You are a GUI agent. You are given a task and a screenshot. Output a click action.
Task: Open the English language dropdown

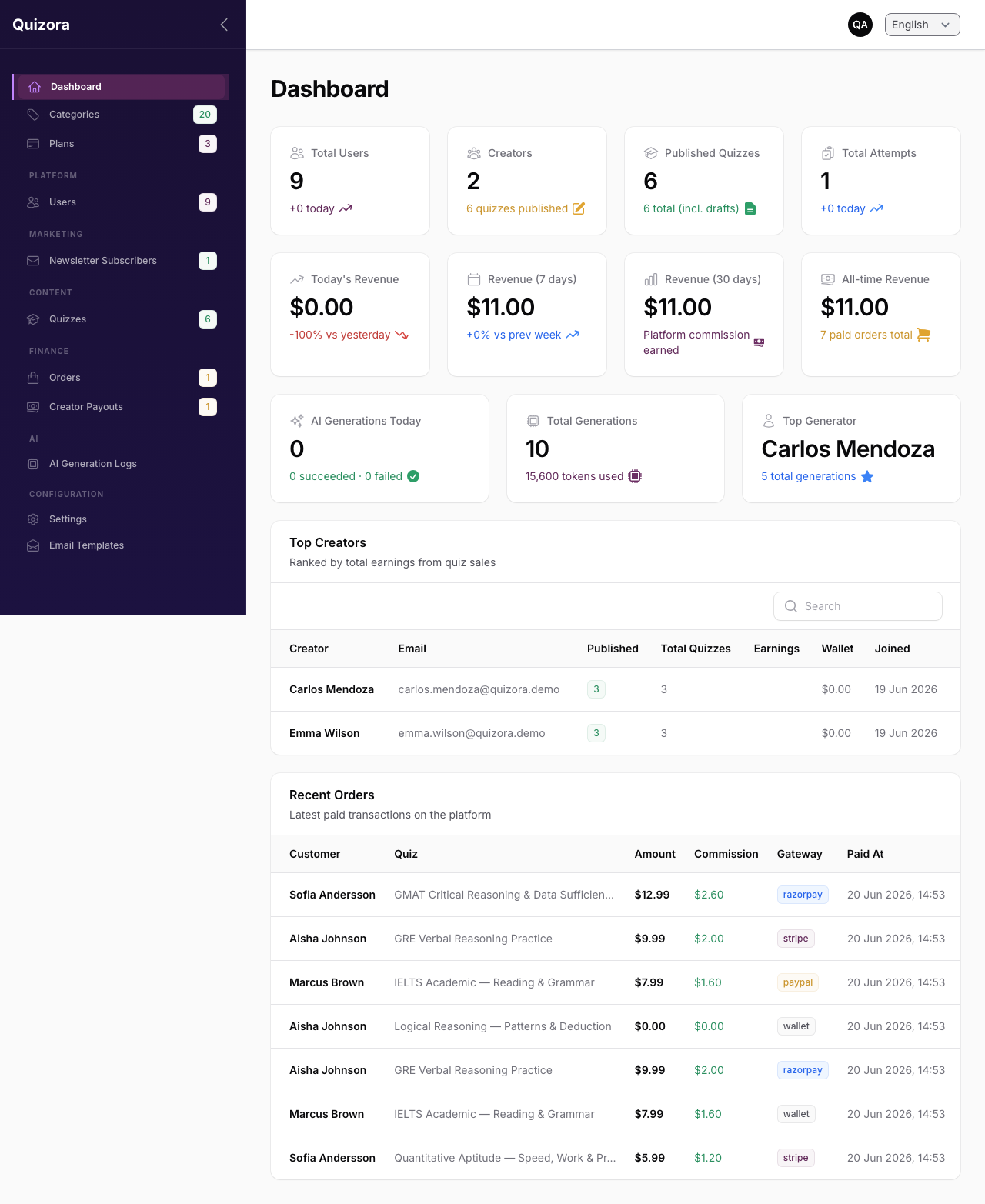click(922, 25)
